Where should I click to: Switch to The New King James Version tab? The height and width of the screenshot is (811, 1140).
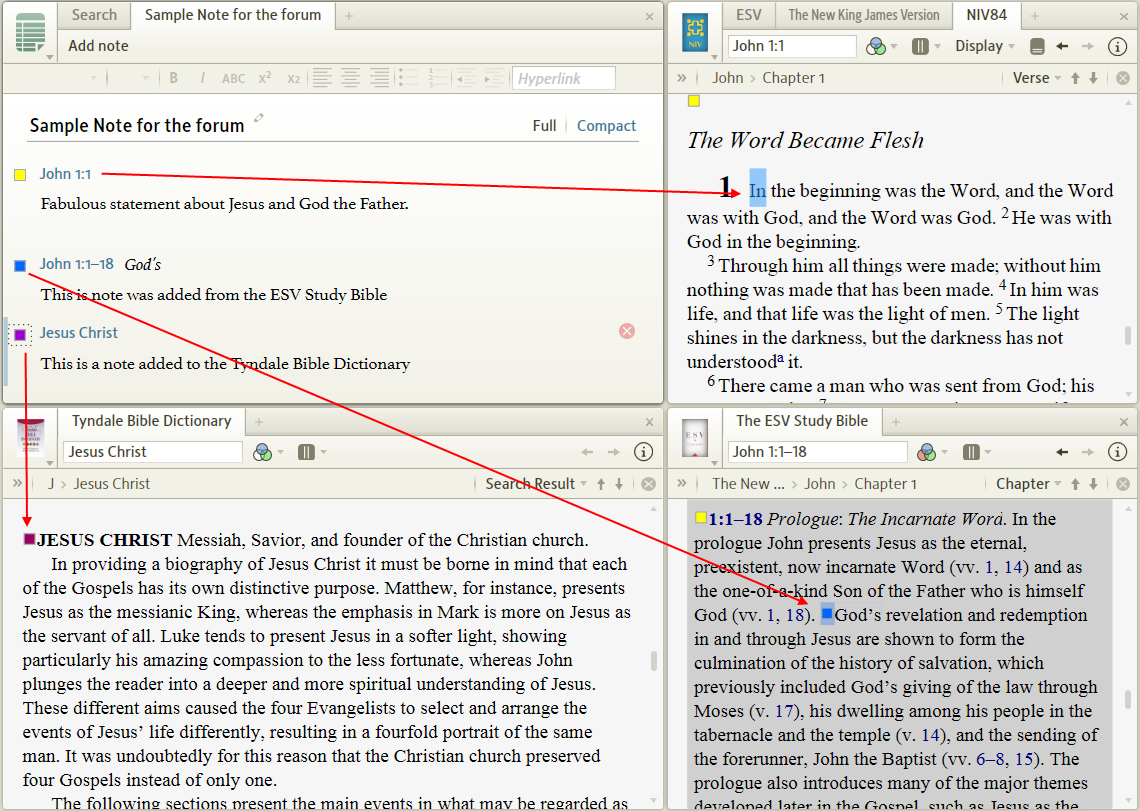[864, 15]
